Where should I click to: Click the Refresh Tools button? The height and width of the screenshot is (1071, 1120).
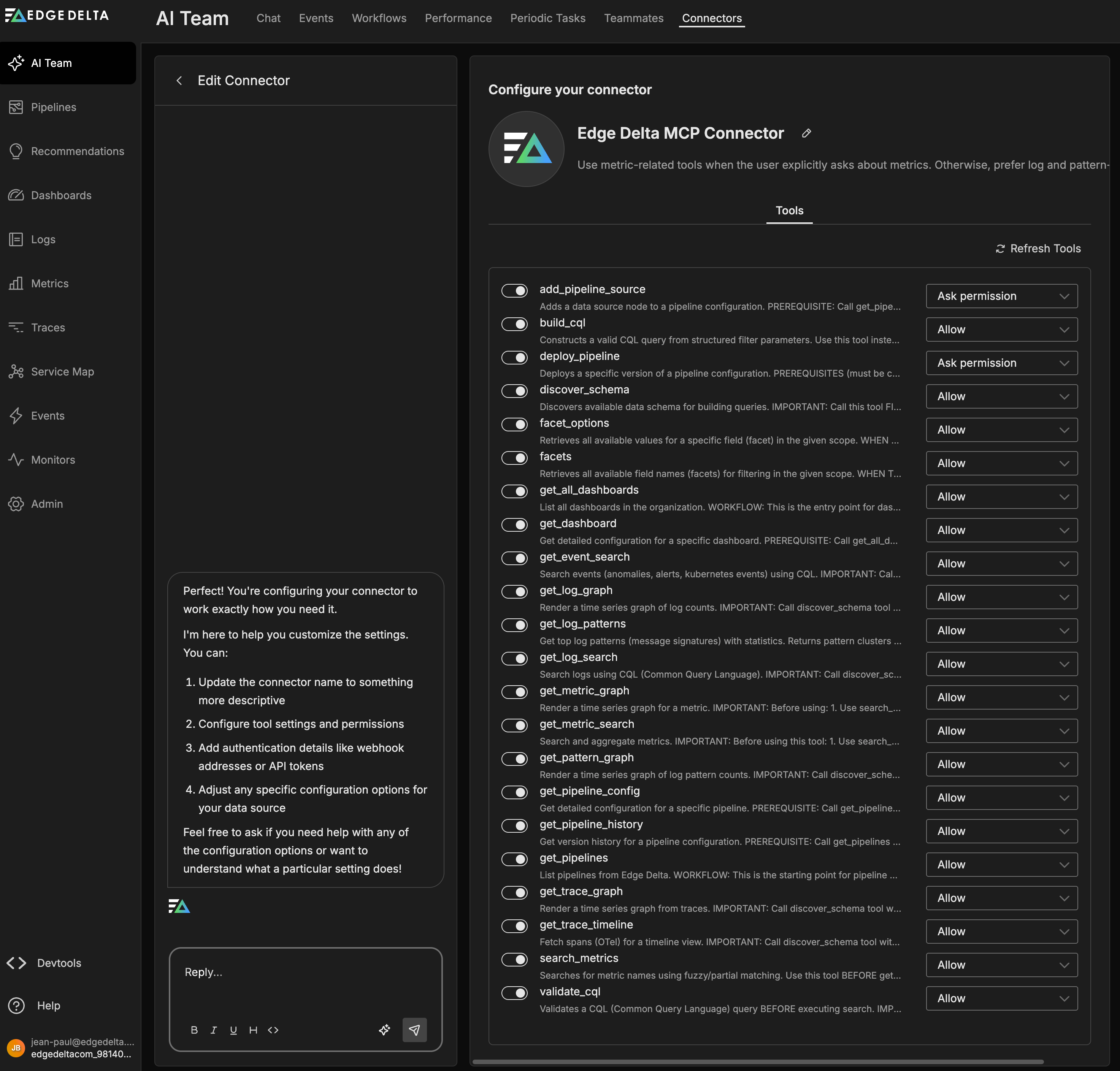[x=1038, y=248]
